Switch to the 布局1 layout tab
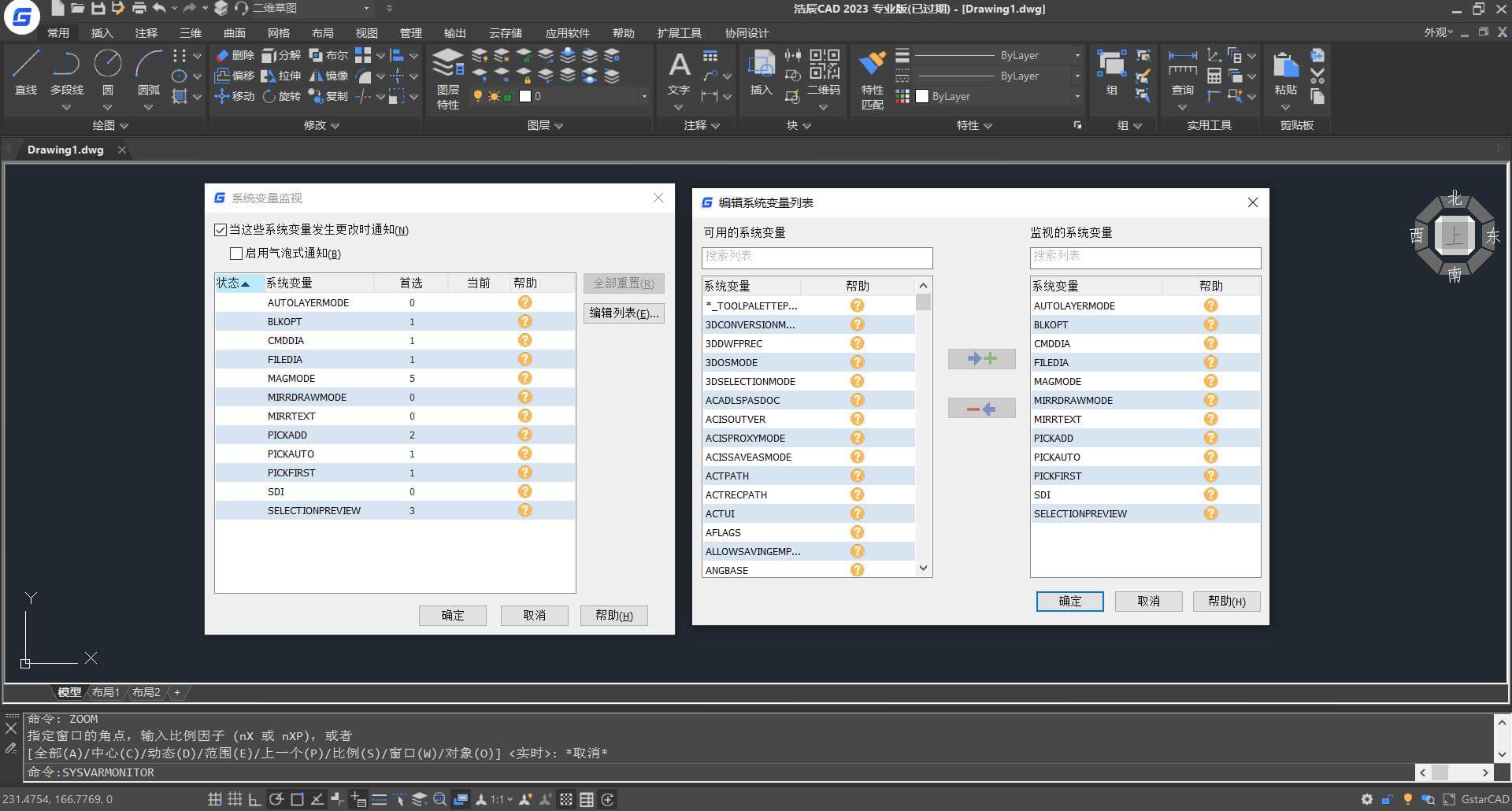Image resolution: width=1512 pixels, height=811 pixels. tap(106, 692)
